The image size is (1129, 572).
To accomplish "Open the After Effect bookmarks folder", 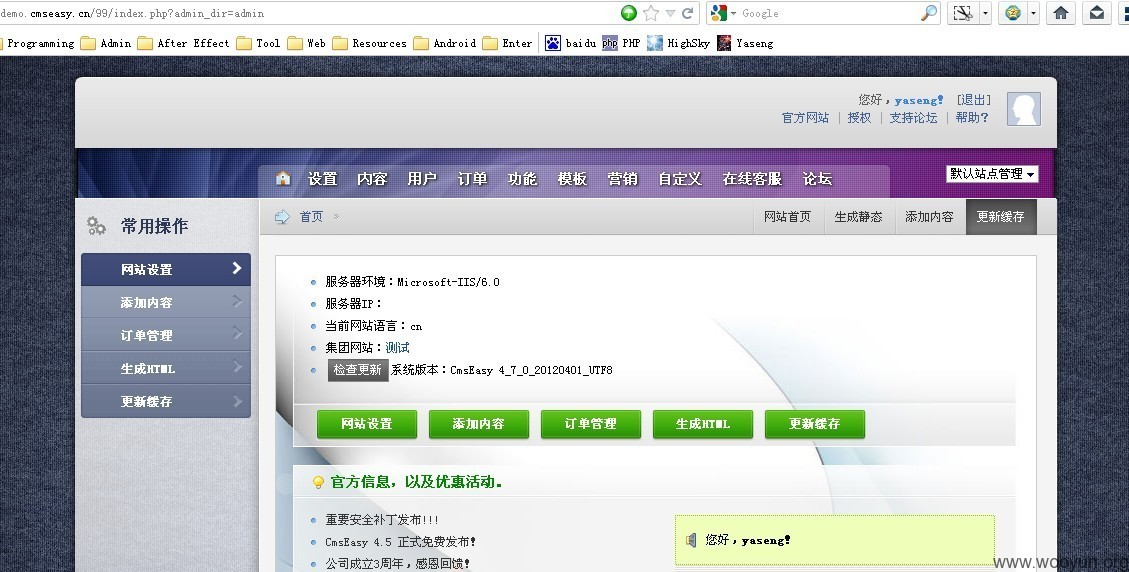I will pos(184,43).
